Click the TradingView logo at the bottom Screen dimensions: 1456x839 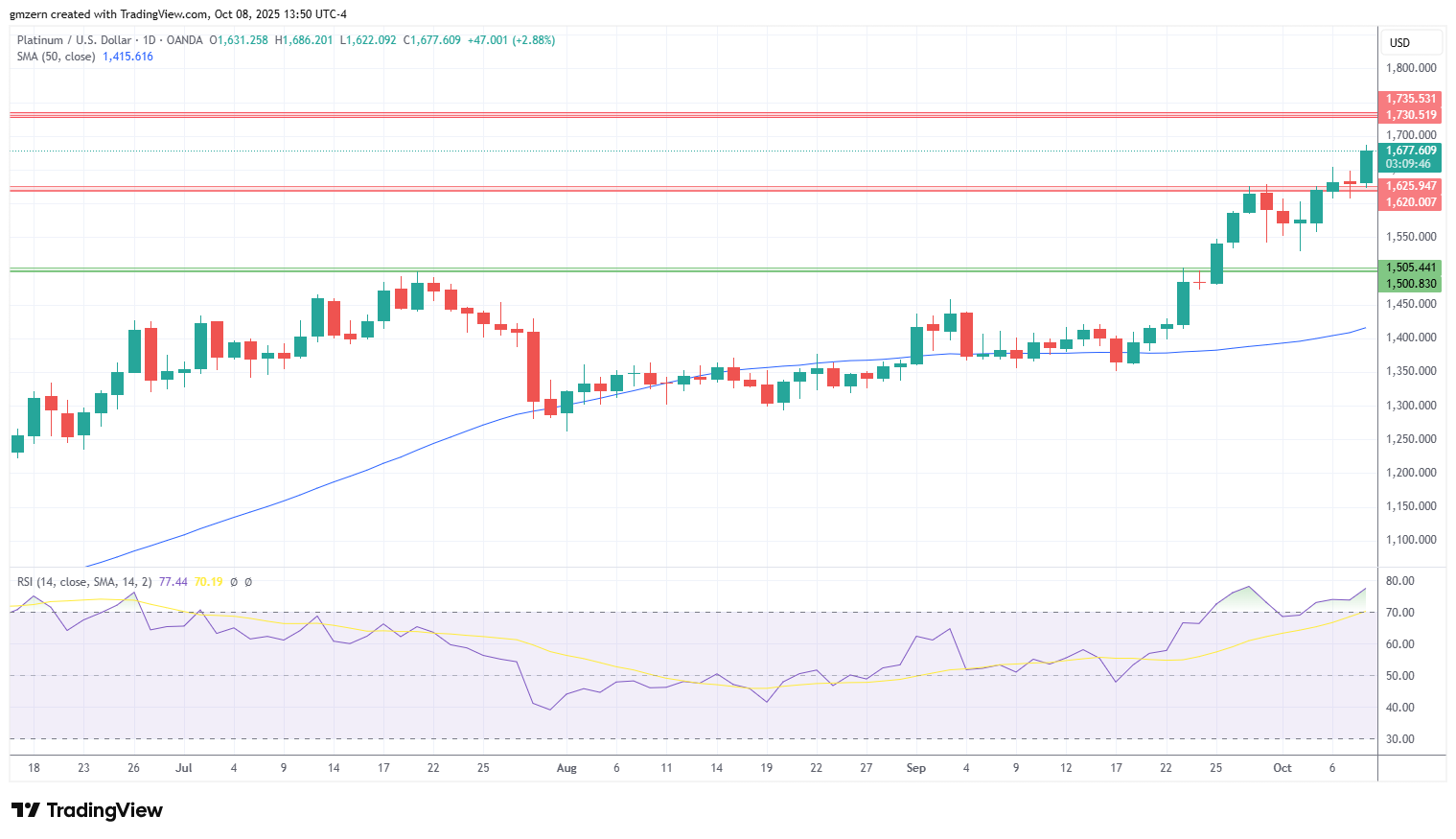87,810
